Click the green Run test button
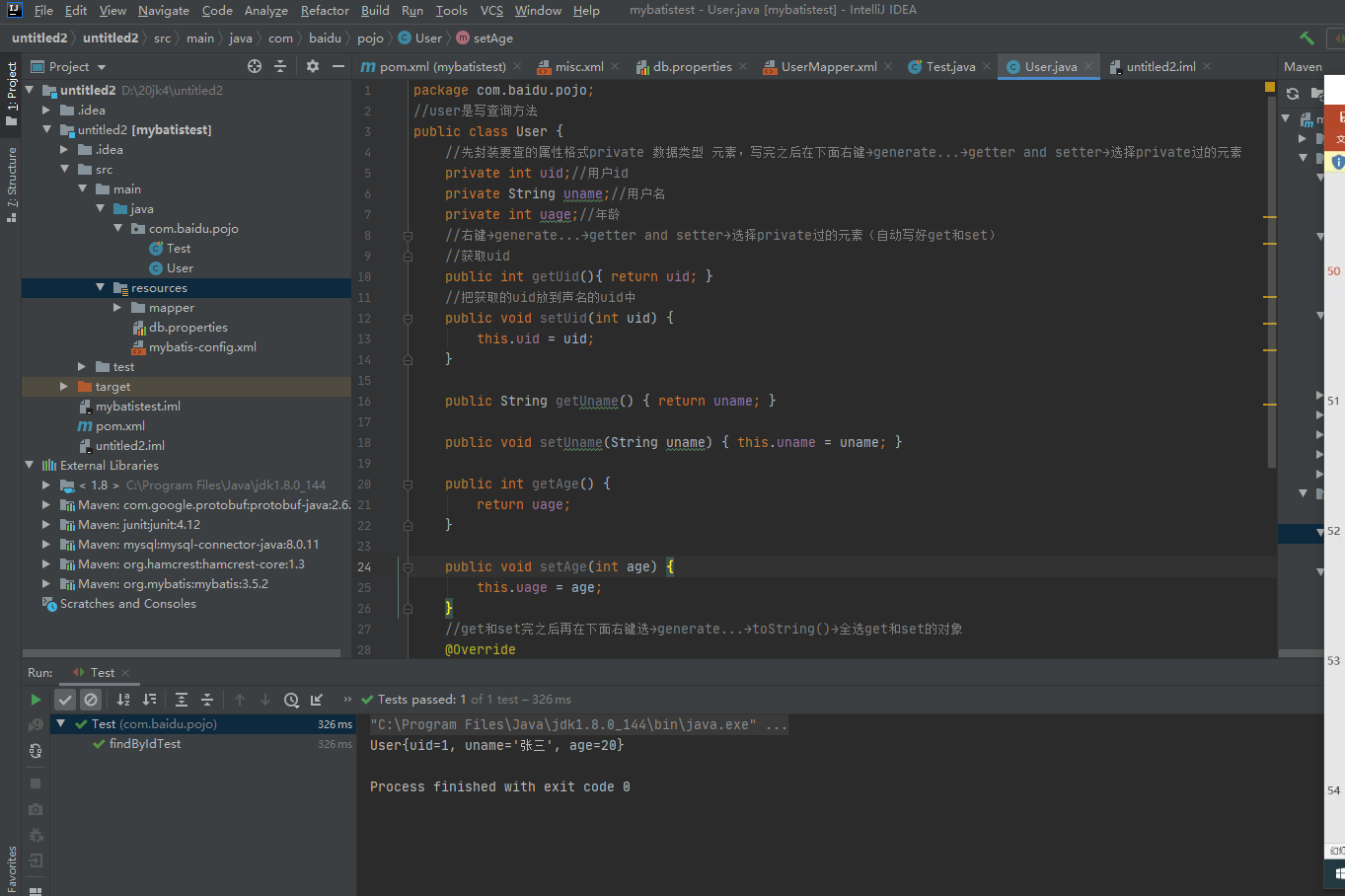 tap(36, 700)
